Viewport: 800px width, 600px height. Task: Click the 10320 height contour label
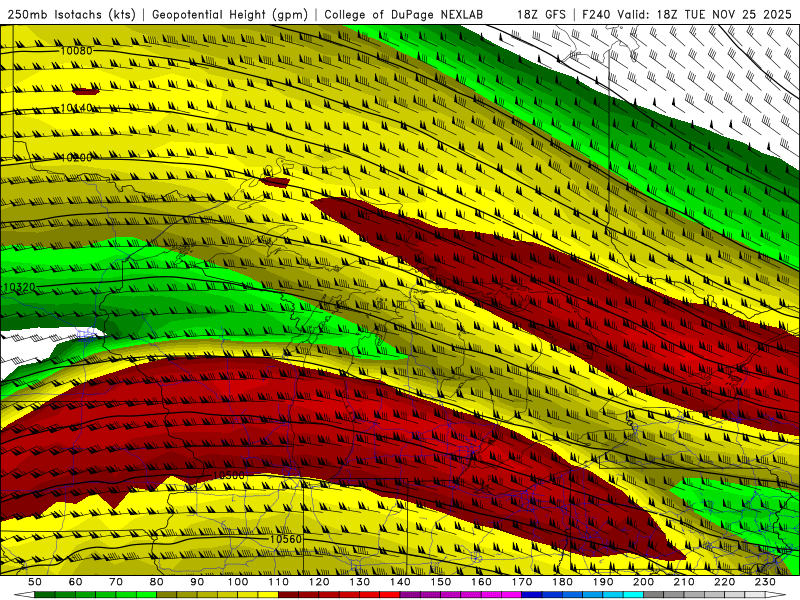pyautogui.click(x=19, y=287)
